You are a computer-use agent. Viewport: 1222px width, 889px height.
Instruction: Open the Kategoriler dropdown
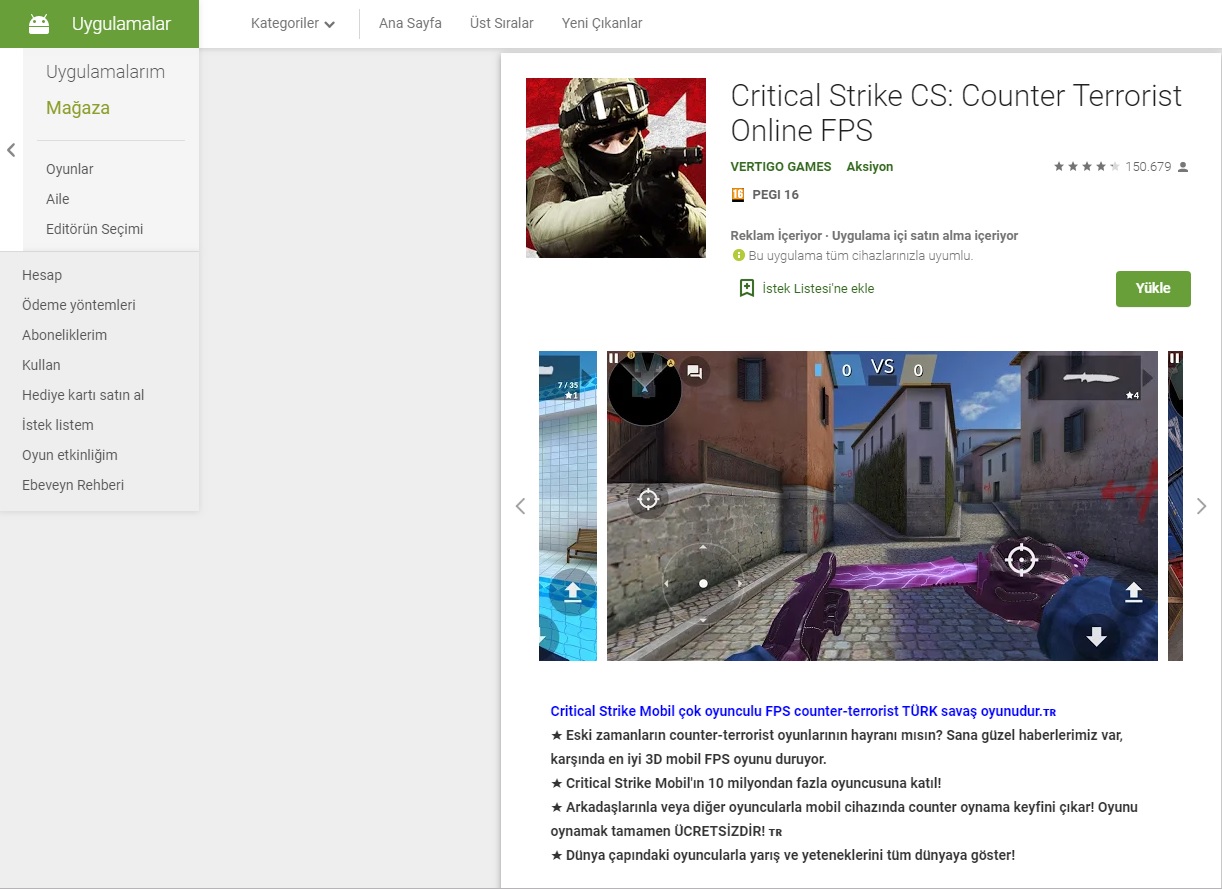click(292, 23)
